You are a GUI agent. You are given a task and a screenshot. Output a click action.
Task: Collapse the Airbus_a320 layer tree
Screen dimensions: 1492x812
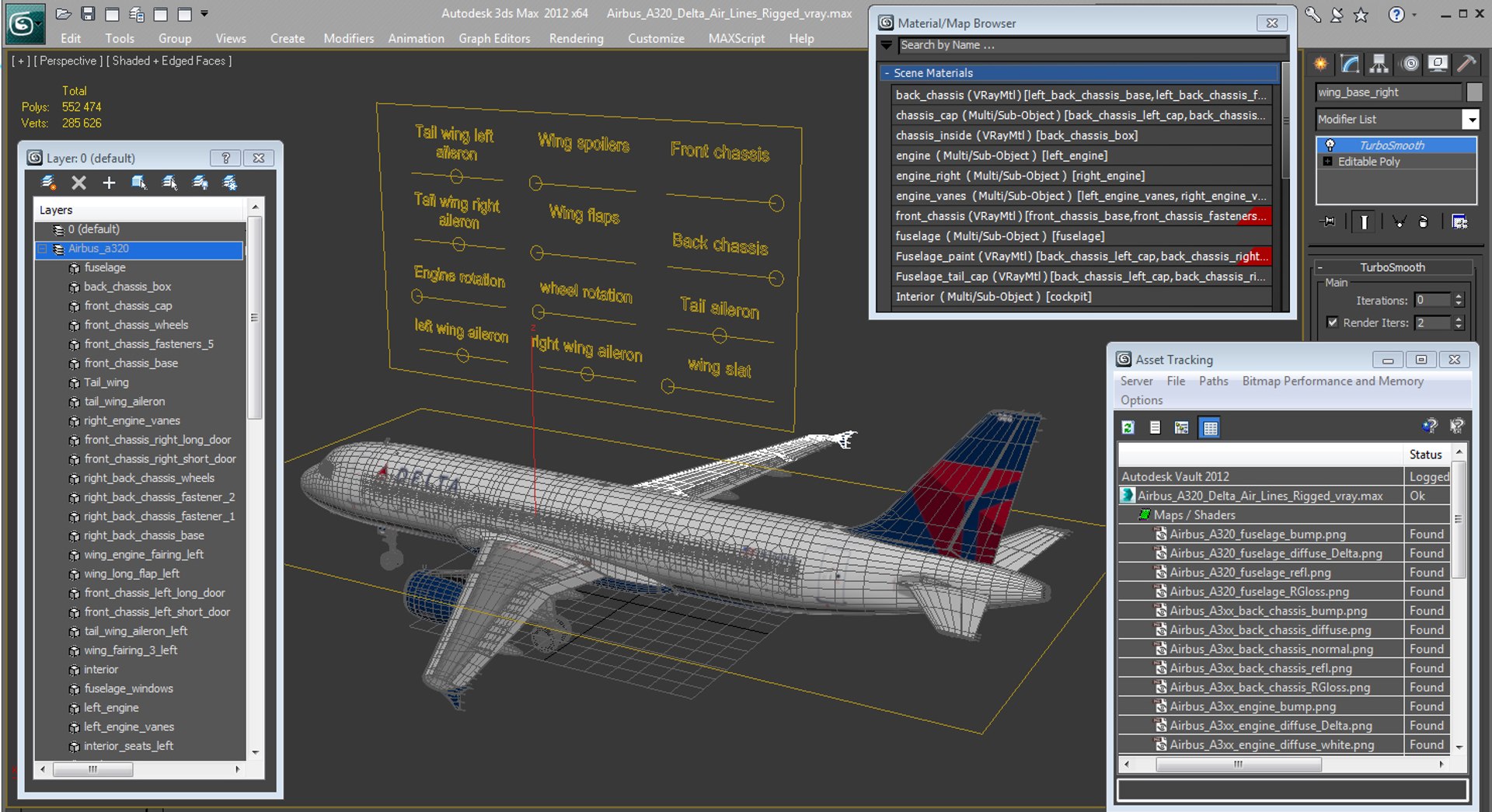[x=43, y=249]
